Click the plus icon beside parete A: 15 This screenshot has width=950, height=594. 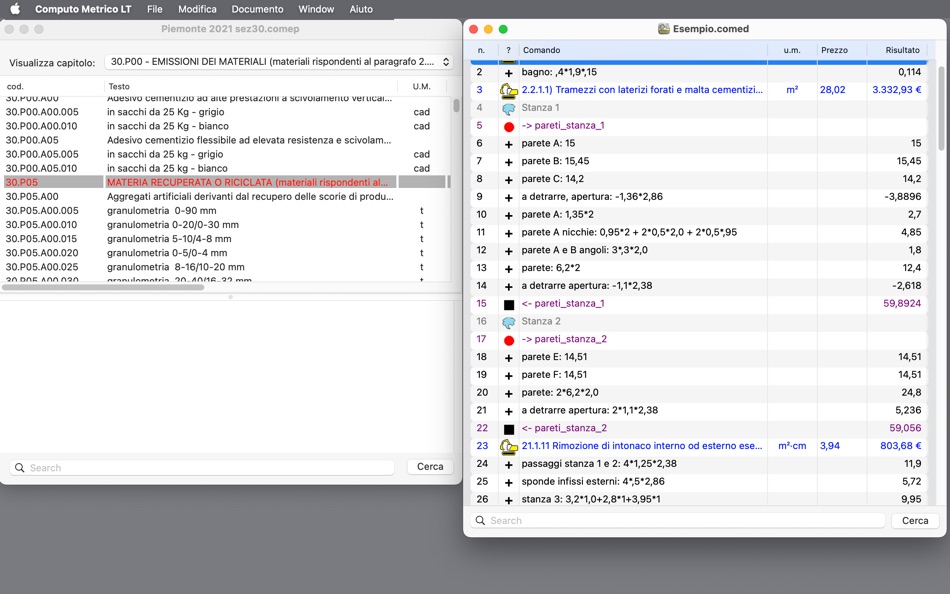coord(509,143)
